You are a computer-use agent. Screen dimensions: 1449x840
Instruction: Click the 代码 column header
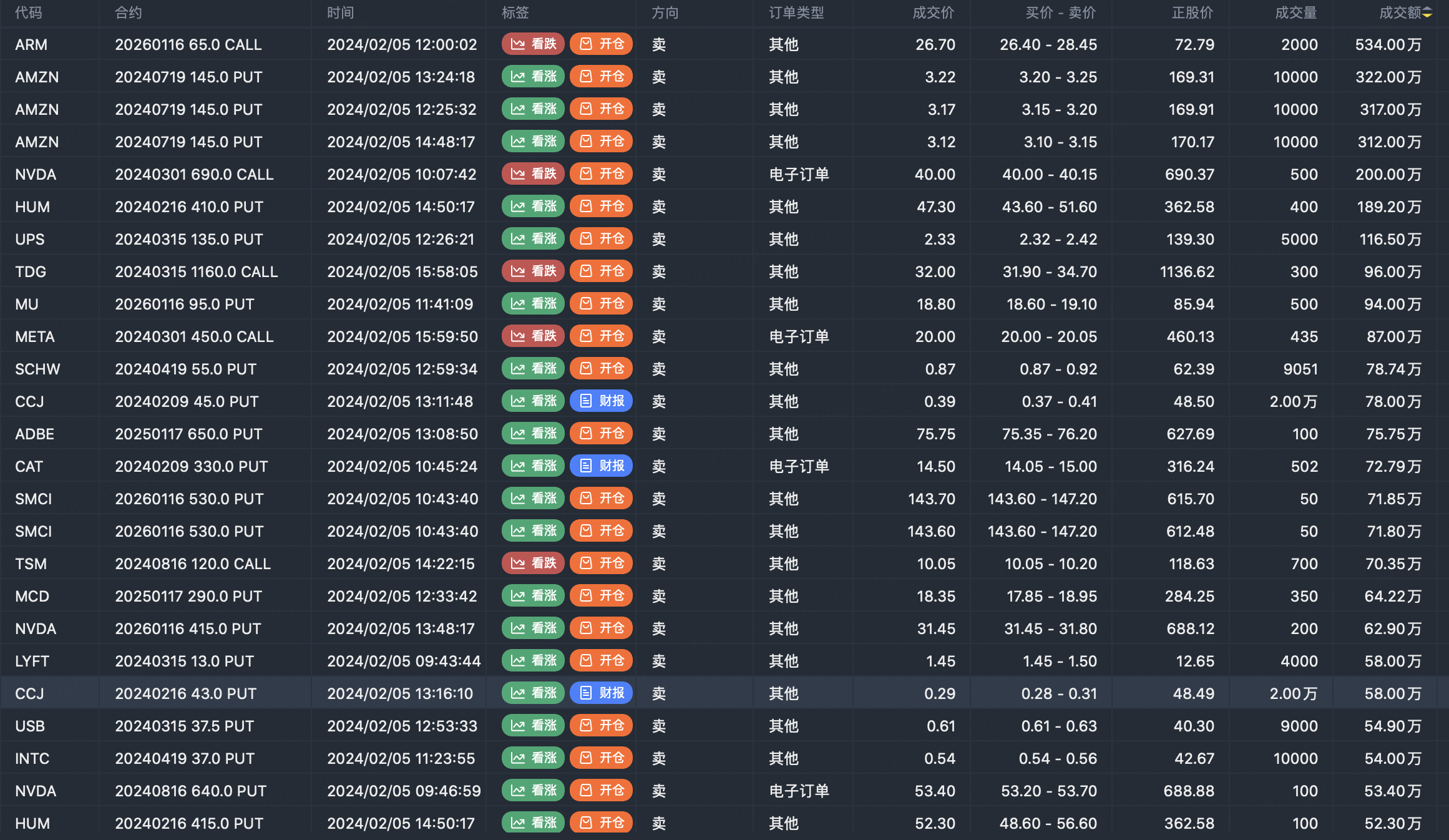tap(29, 13)
